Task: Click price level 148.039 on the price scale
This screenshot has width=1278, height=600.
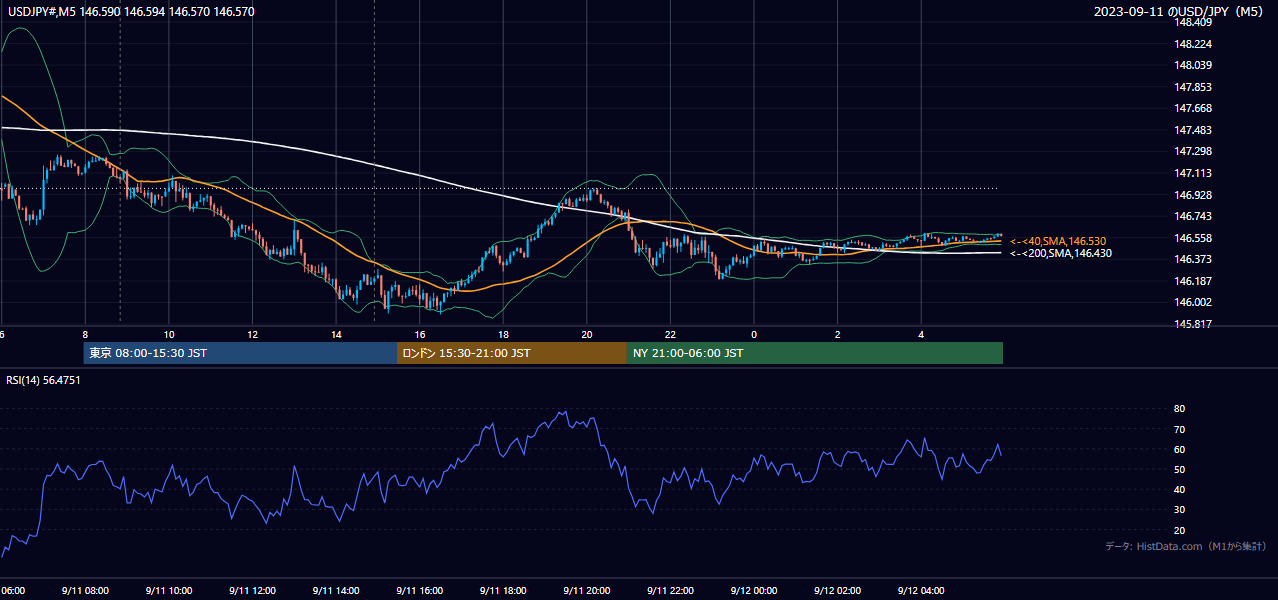Action: coord(1194,65)
